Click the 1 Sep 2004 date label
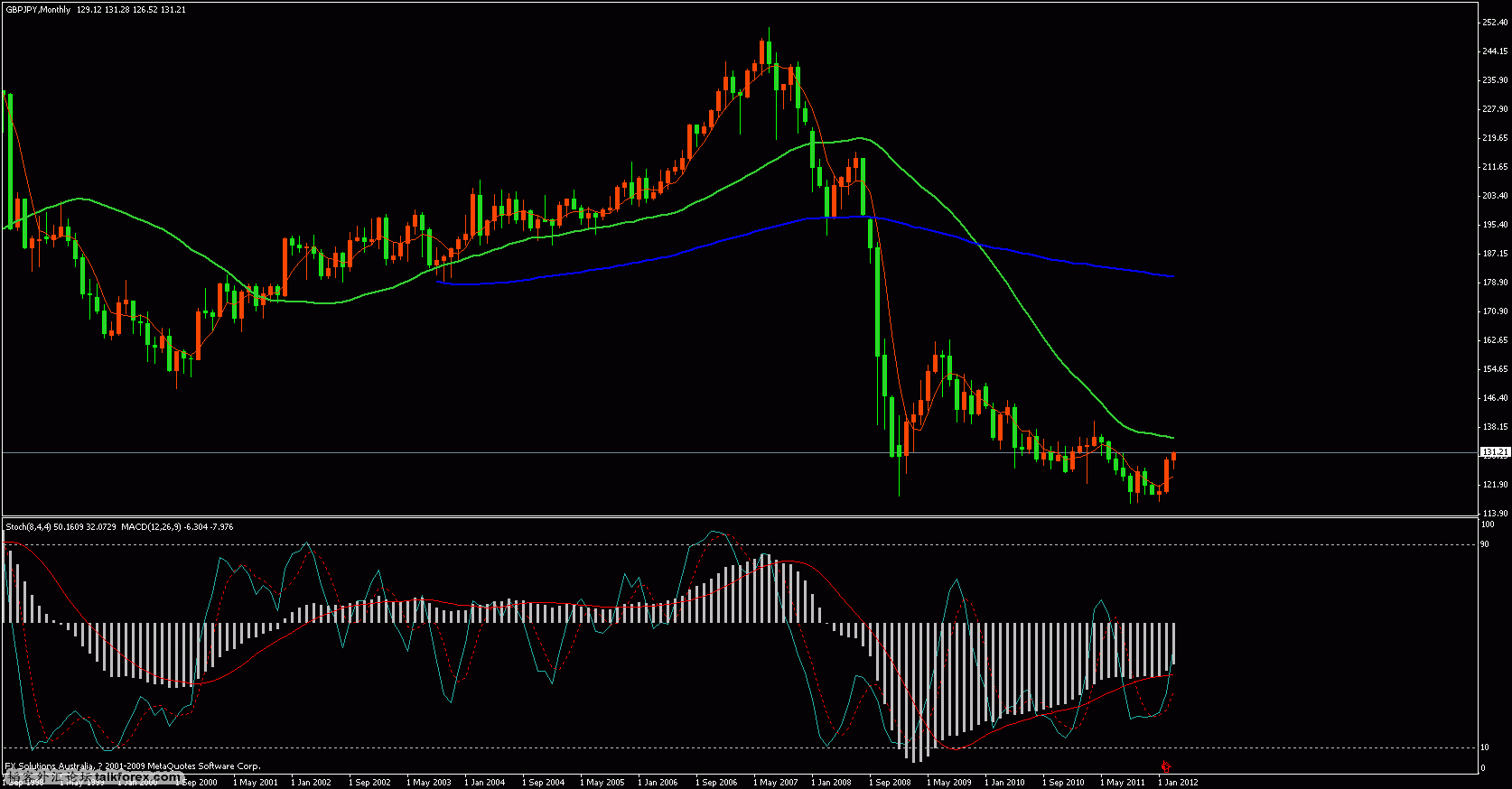Screen dimensions: 1512x789 tap(544, 783)
